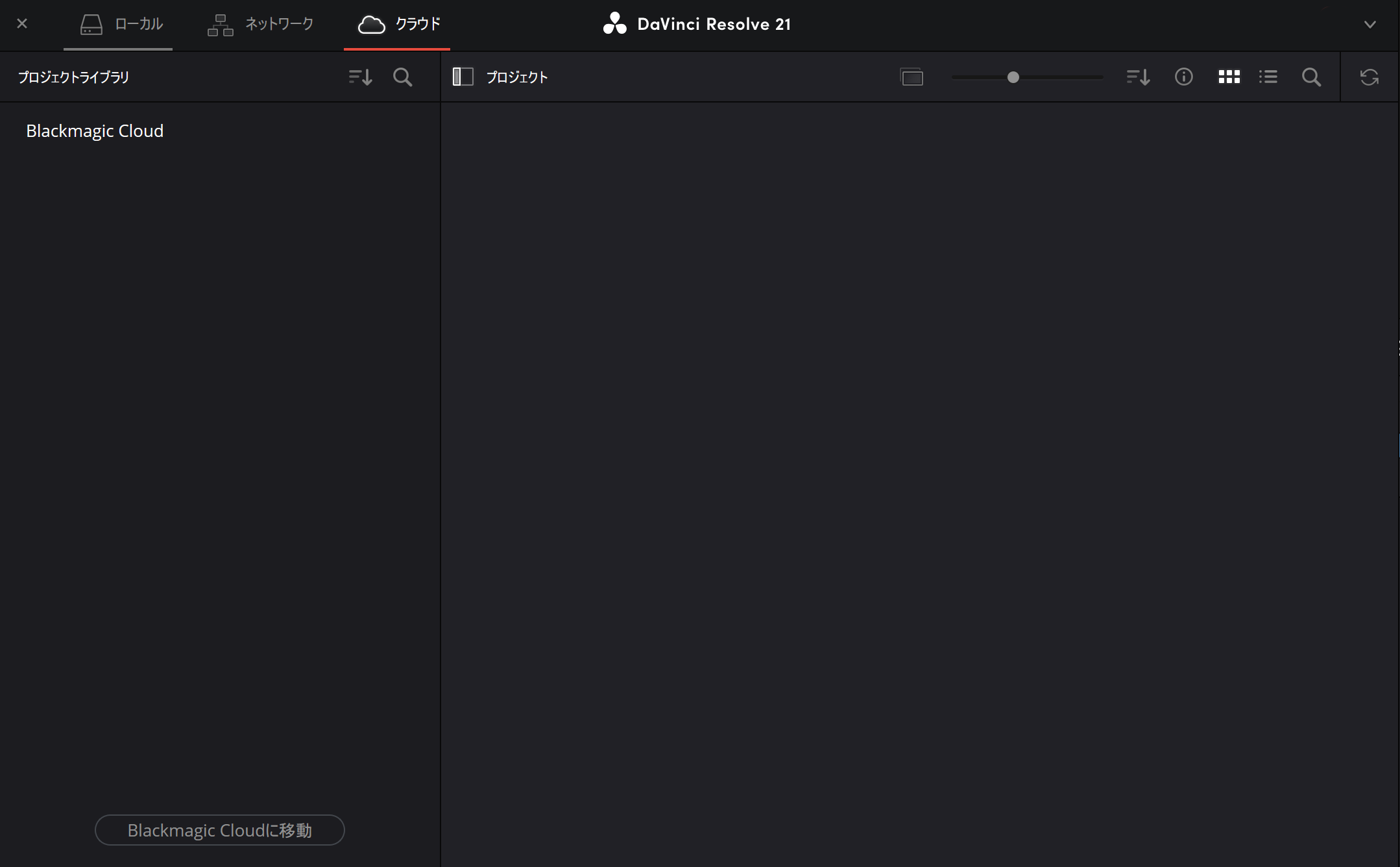Image resolution: width=1400 pixels, height=867 pixels.
Task: Open the projects sort order menu
Action: pos(1138,77)
